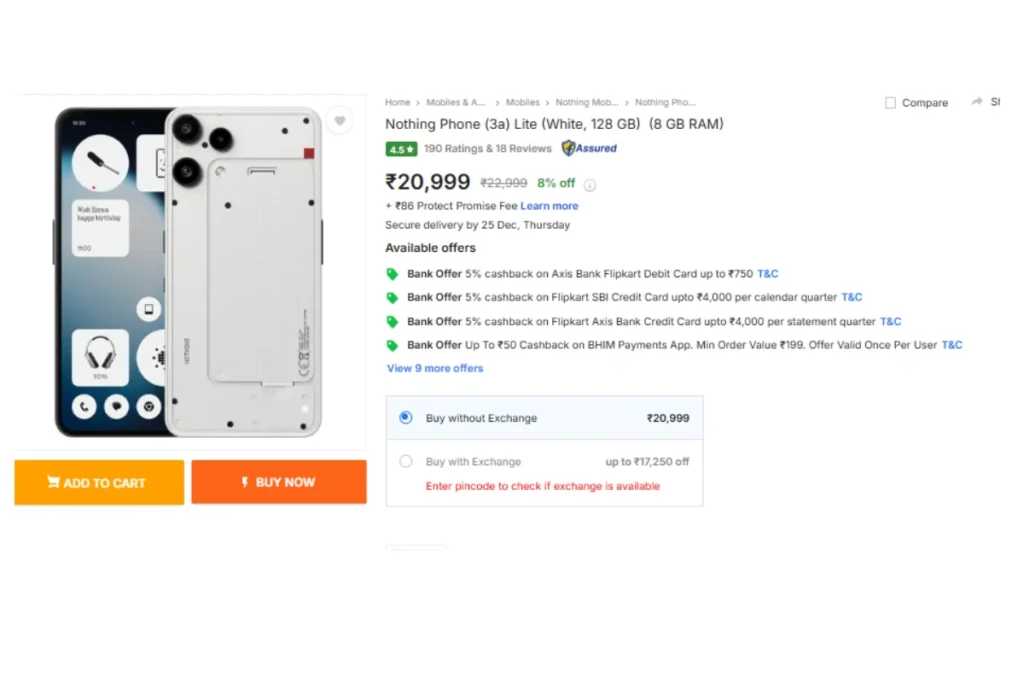The width and height of the screenshot is (1024, 683).
Task: Click the wishlist heart icon
Action: tap(340, 121)
